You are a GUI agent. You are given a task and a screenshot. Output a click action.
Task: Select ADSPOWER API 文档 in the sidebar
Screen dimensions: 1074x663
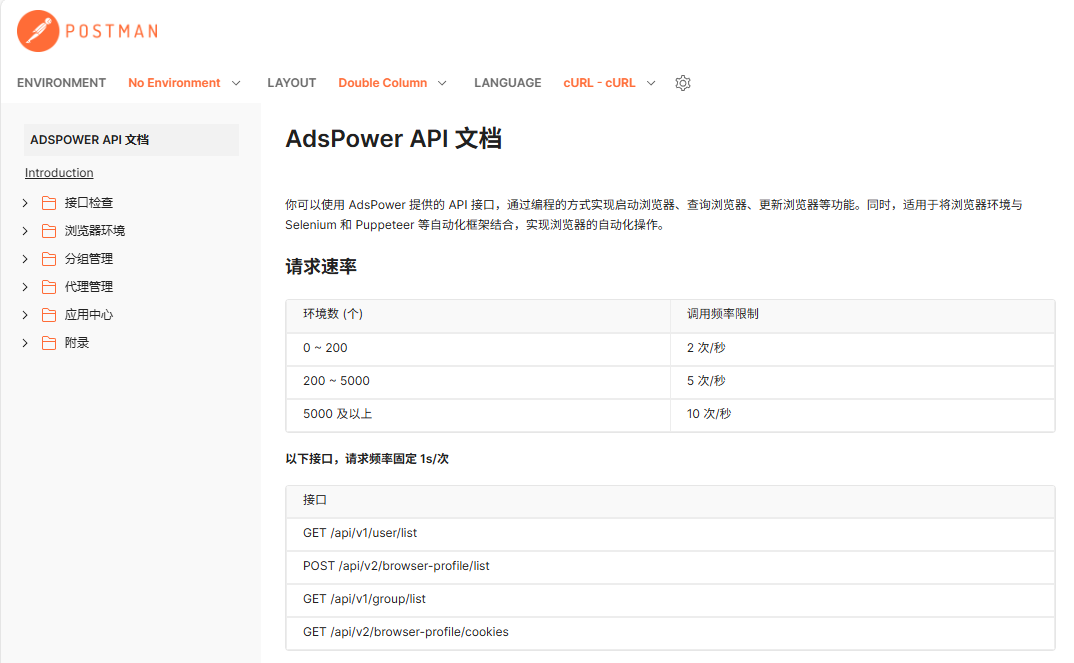(x=89, y=140)
